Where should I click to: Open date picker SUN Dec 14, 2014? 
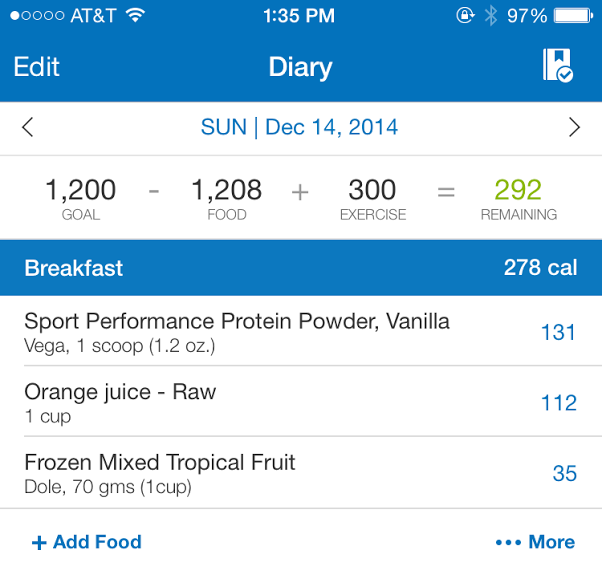299,127
